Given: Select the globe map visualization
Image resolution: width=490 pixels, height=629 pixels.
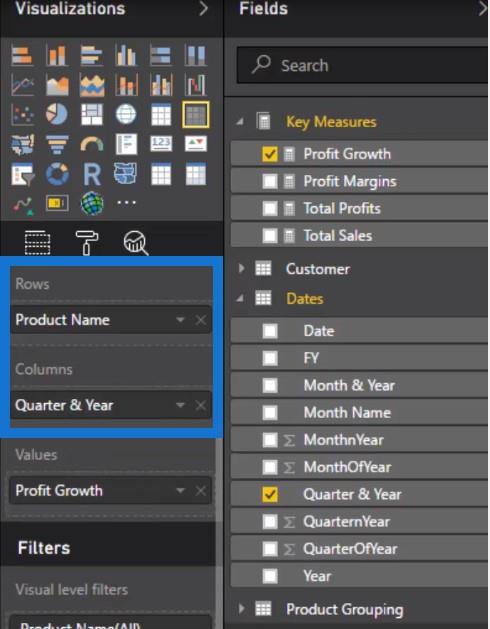Looking at the screenshot, I should click(126, 114).
